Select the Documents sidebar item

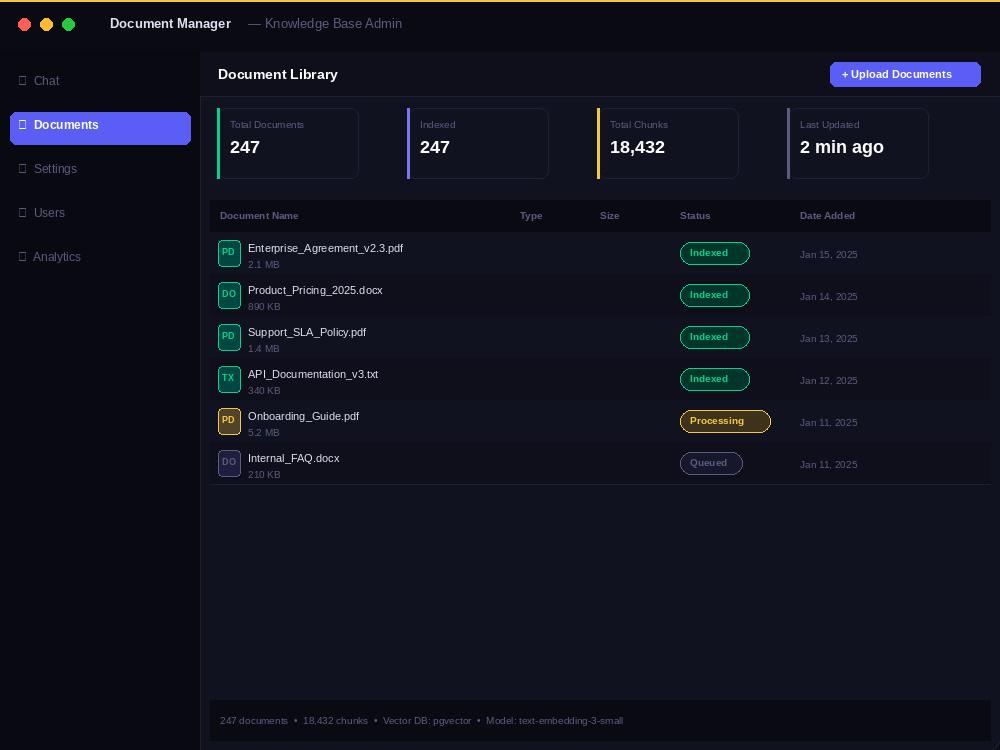pyautogui.click(x=100, y=128)
